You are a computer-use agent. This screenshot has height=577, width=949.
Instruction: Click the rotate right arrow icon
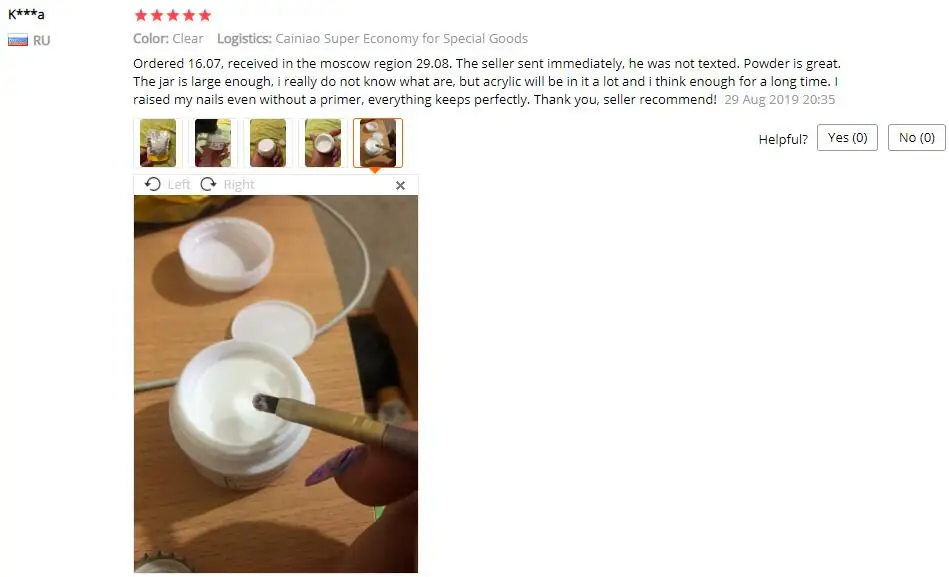208,184
